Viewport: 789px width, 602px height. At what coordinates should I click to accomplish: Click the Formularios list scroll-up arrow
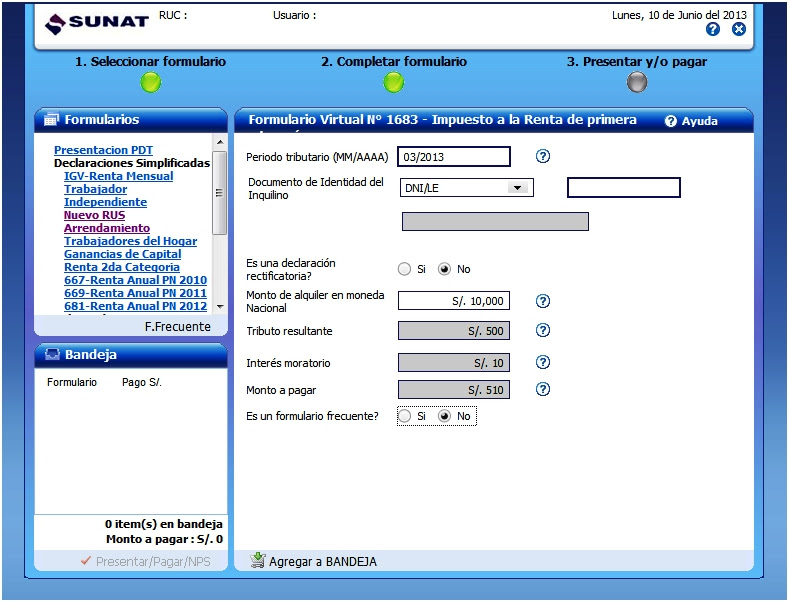point(220,142)
